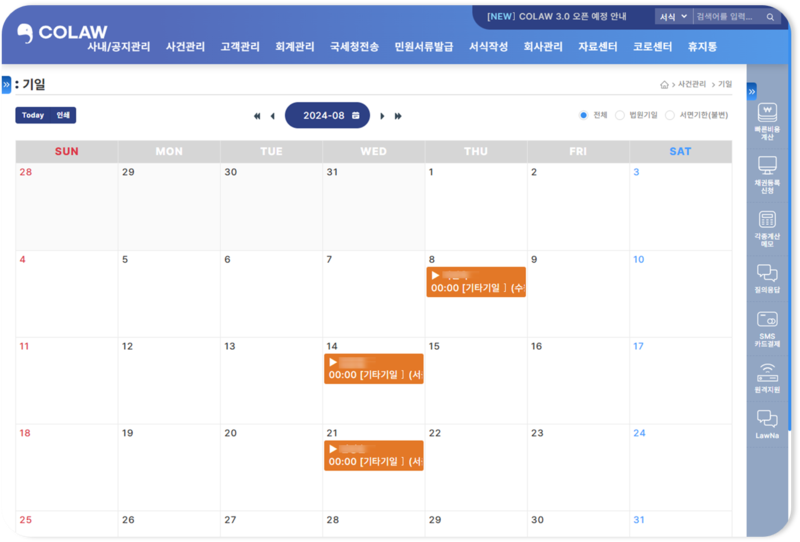Go to previous month arrow
Screen dimensions: 800x542
273,116
